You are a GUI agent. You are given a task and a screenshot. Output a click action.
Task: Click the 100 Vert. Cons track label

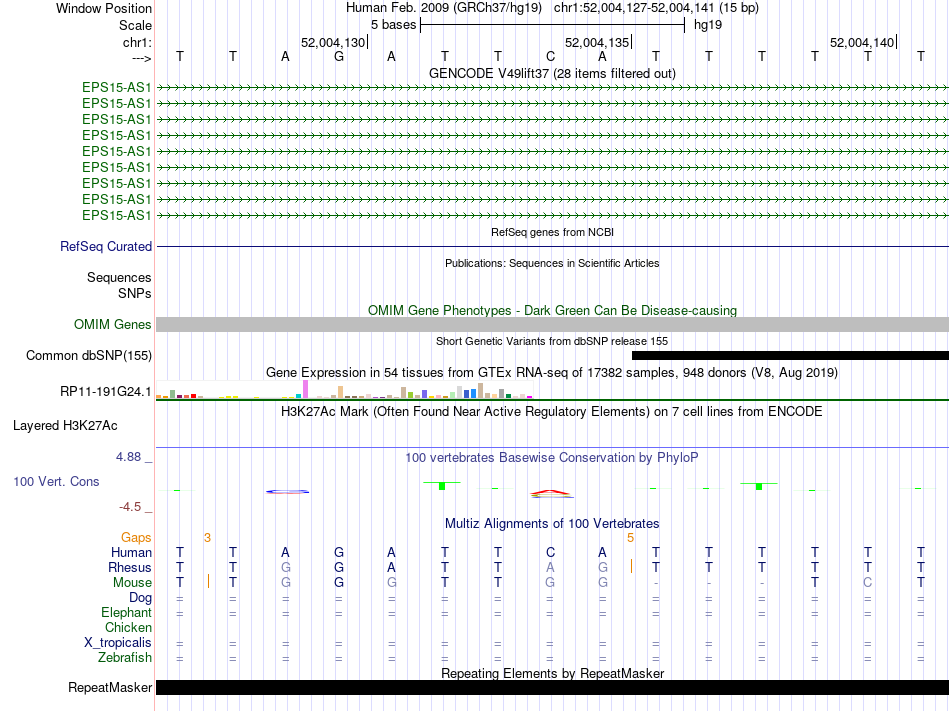[56, 481]
